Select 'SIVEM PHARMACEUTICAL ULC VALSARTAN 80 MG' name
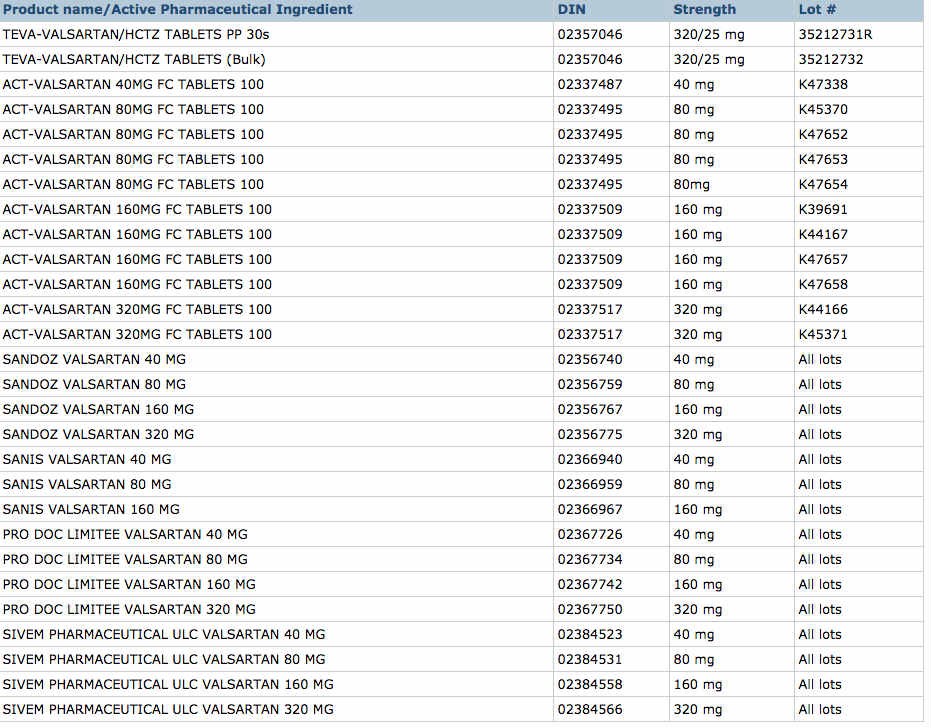The image size is (931, 728). point(164,659)
